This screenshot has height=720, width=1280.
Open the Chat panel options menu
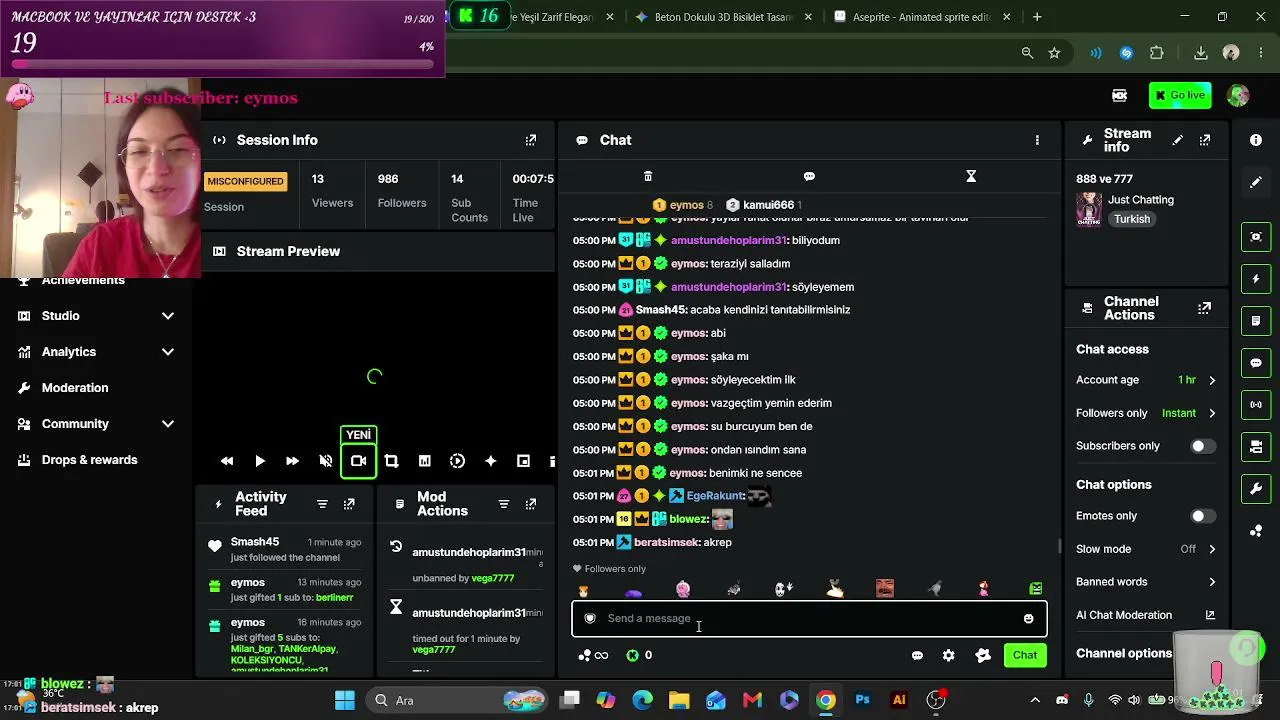coord(1037,140)
